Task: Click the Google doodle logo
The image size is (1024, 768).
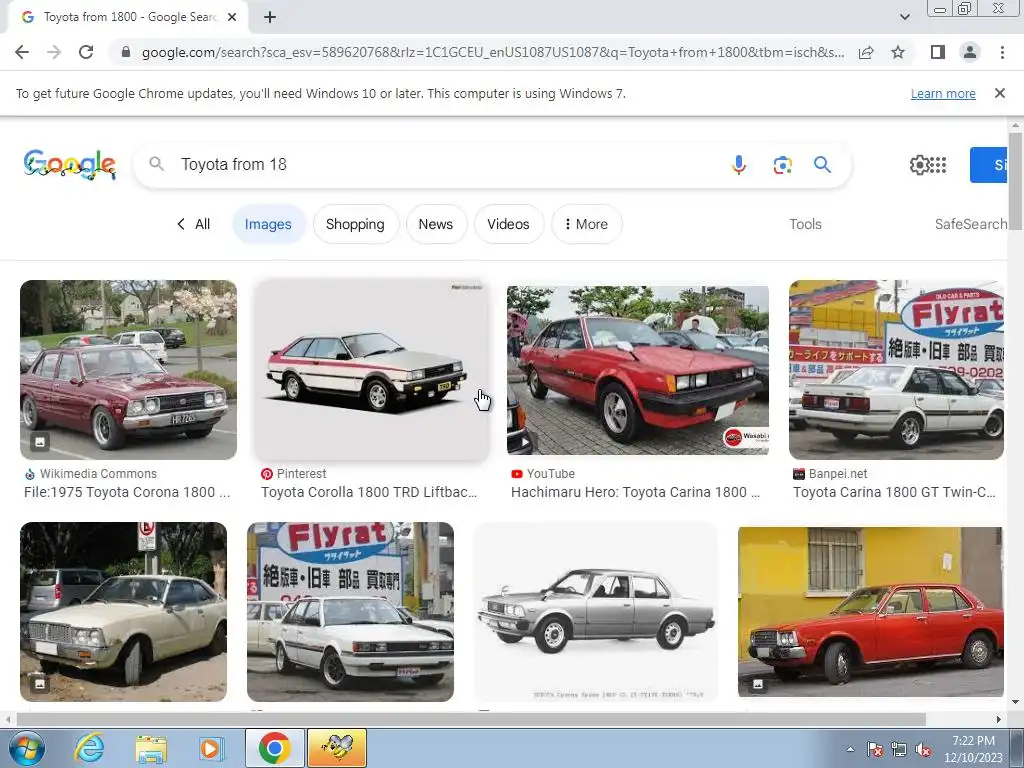Action: click(x=70, y=165)
